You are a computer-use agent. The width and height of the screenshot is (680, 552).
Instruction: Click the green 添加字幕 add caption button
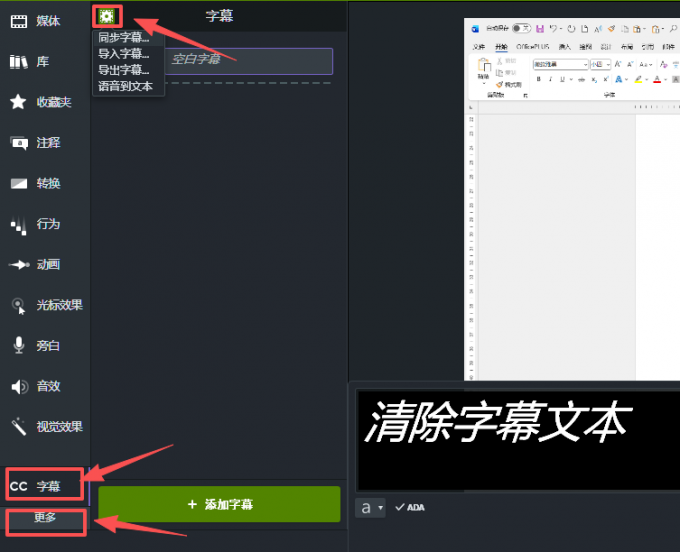coord(219,504)
